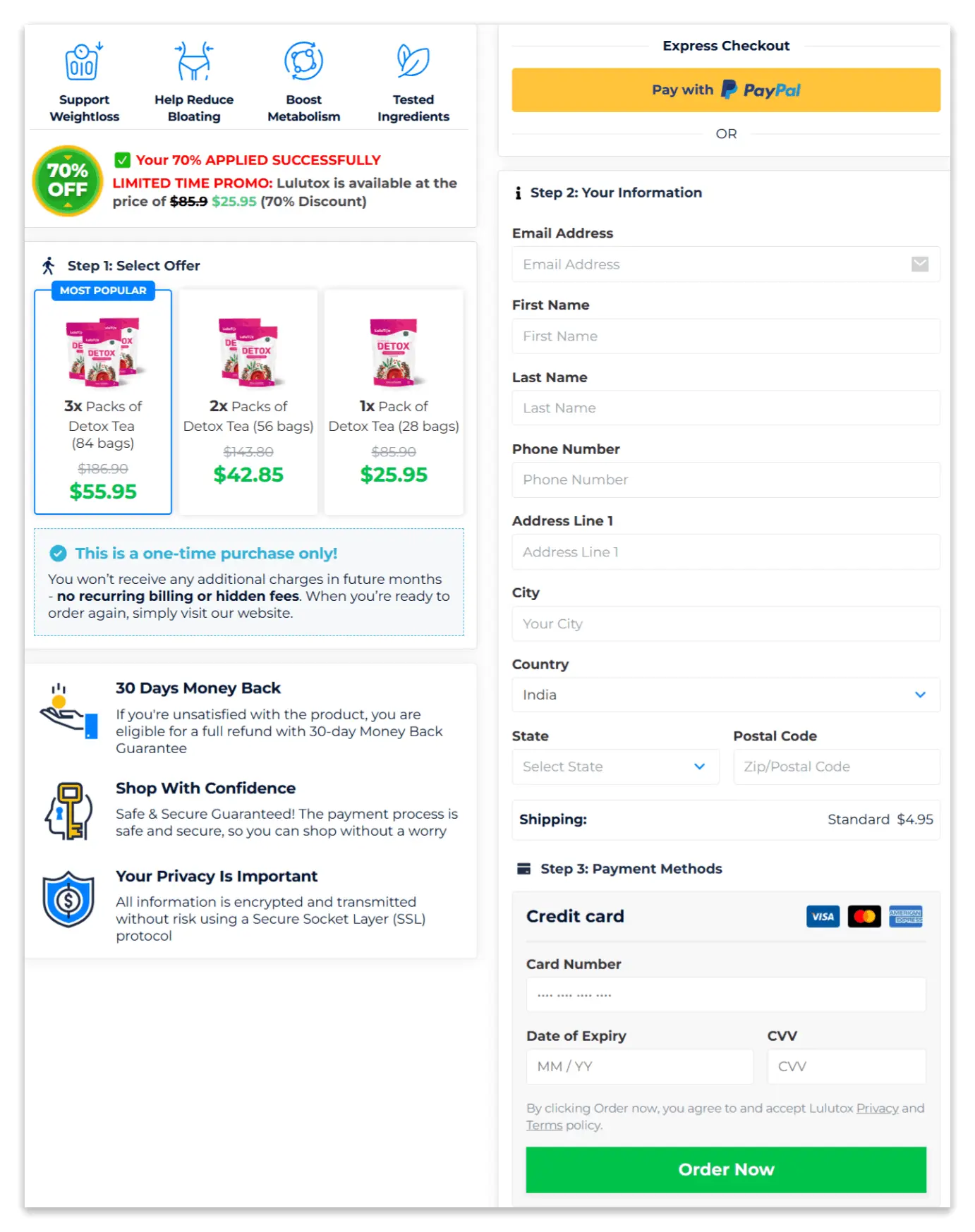Screen dimensions: 975x1232
Task: Click the American Express logo
Action: click(x=906, y=916)
